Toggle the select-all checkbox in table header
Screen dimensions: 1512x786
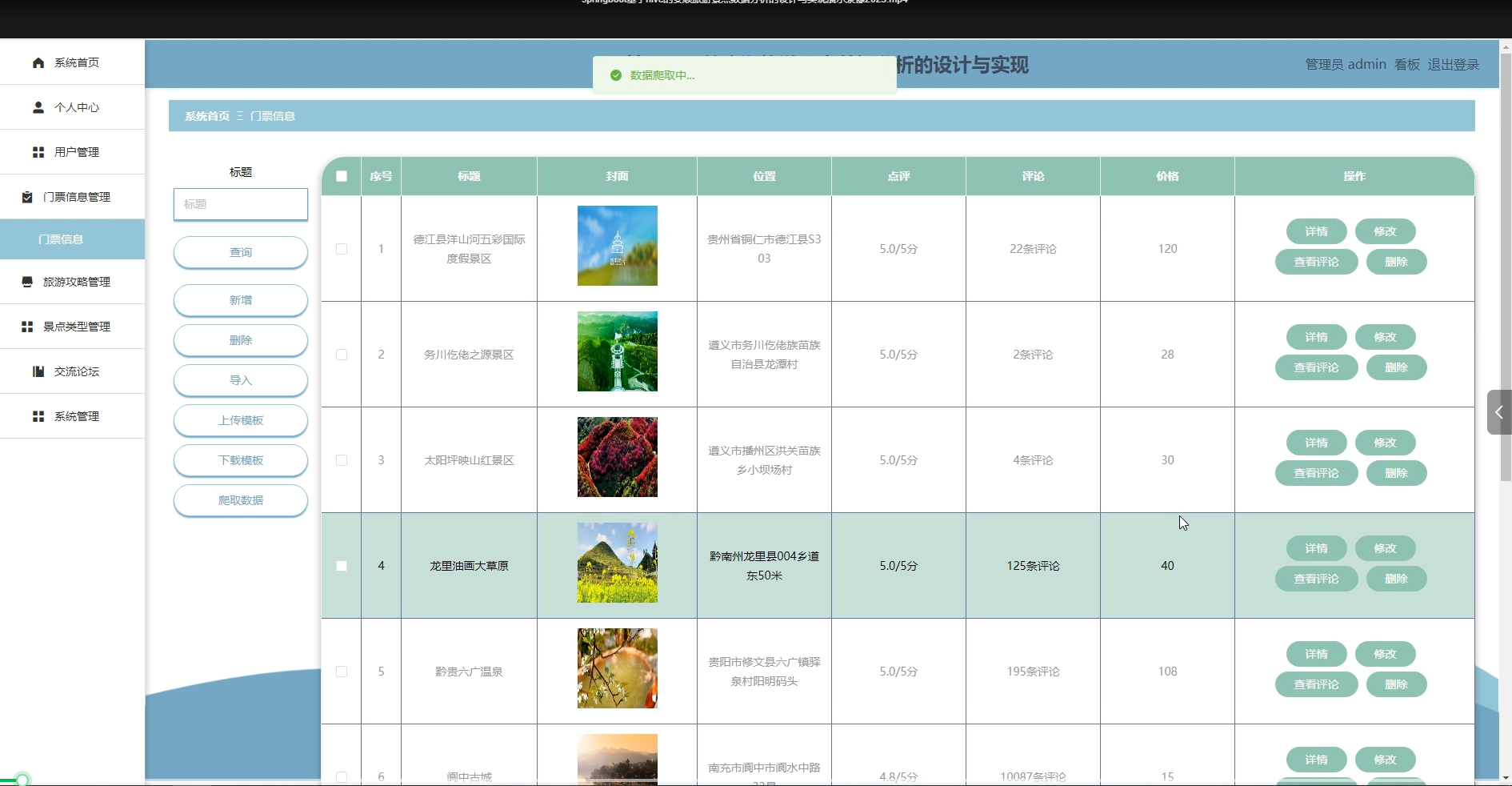pos(342,176)
